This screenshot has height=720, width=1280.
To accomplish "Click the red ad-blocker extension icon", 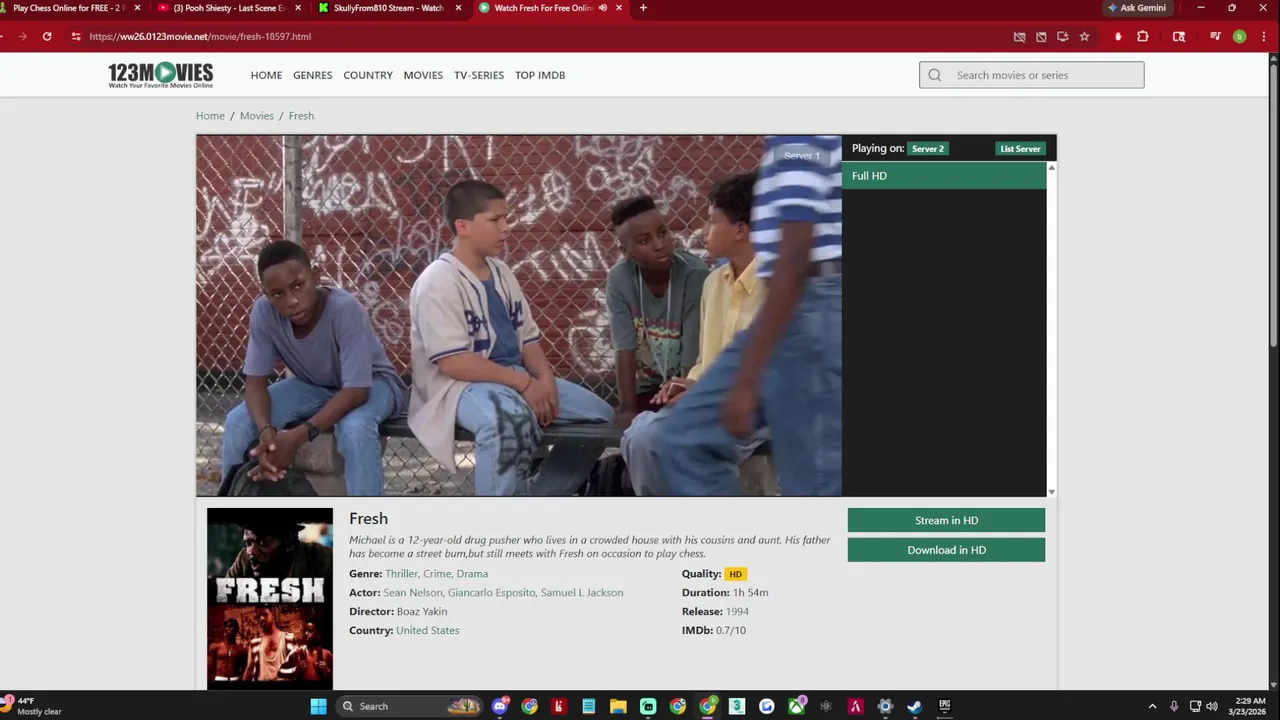I will (1118, 37).
